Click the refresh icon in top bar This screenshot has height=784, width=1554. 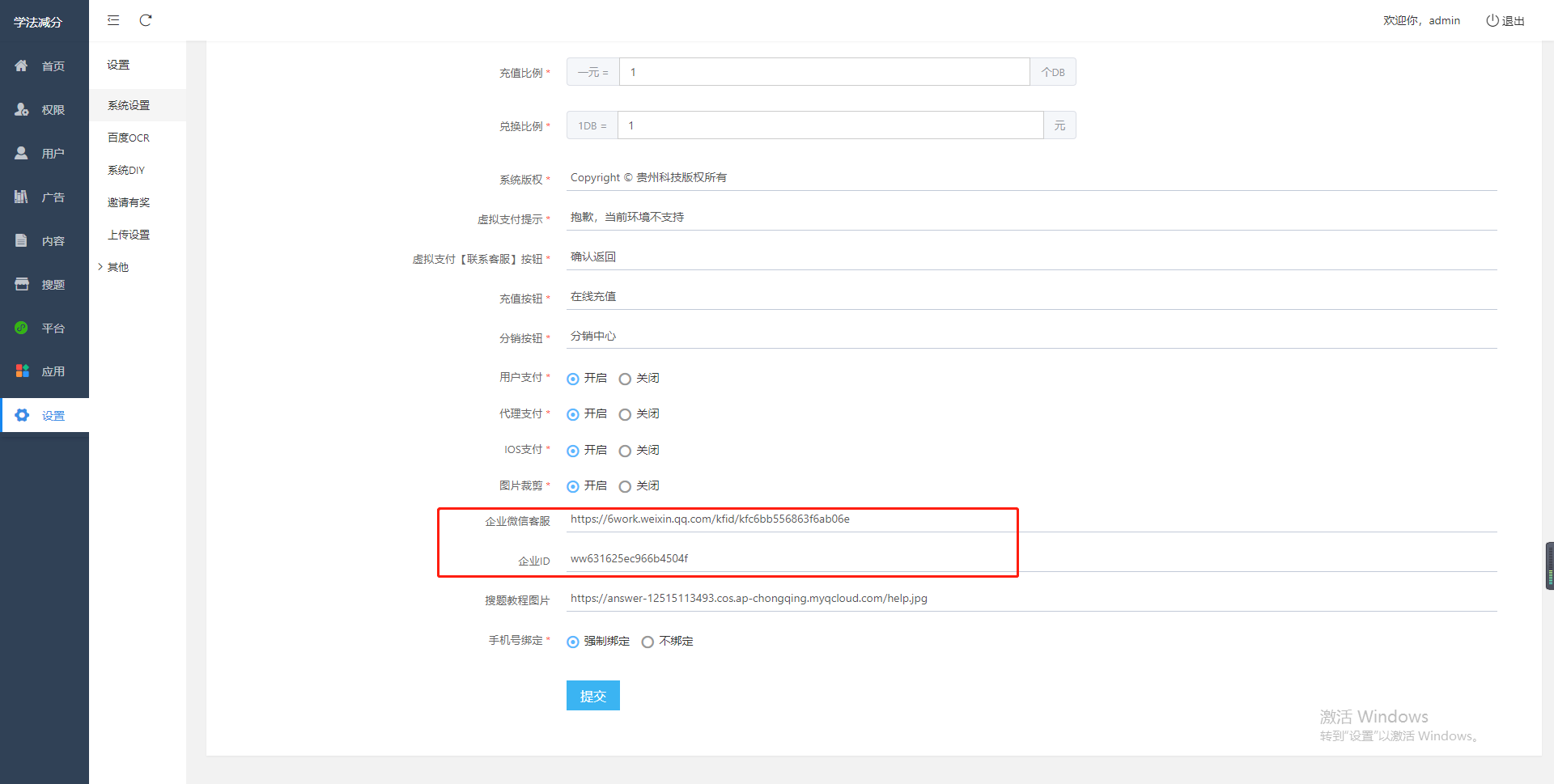click(x=146, y=20)
